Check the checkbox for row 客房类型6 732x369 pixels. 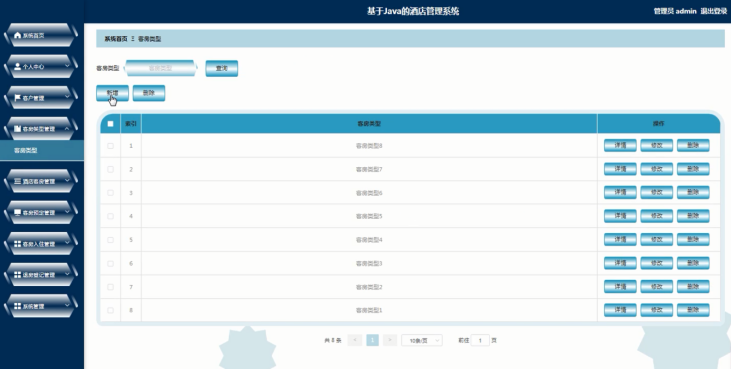point(111,192)
